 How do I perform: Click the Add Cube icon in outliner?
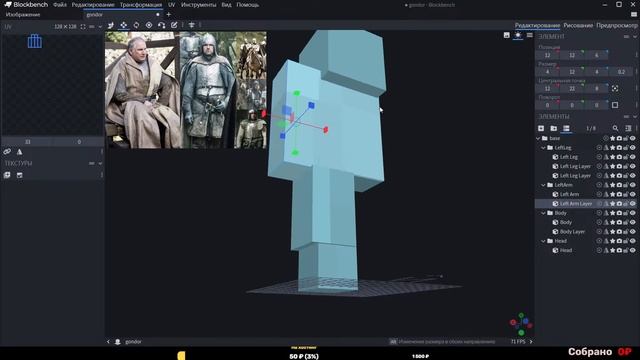click(x=541, y=128)
